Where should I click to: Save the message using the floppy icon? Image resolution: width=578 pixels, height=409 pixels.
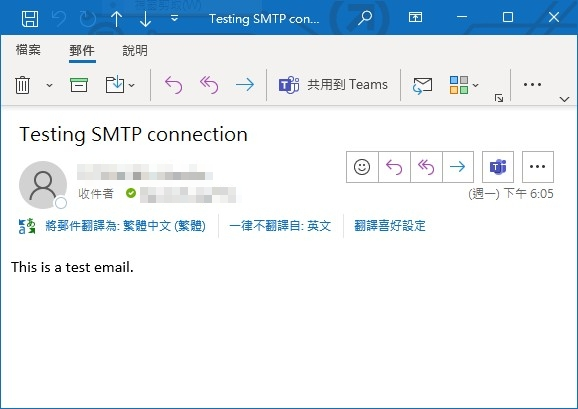point(30,18)
